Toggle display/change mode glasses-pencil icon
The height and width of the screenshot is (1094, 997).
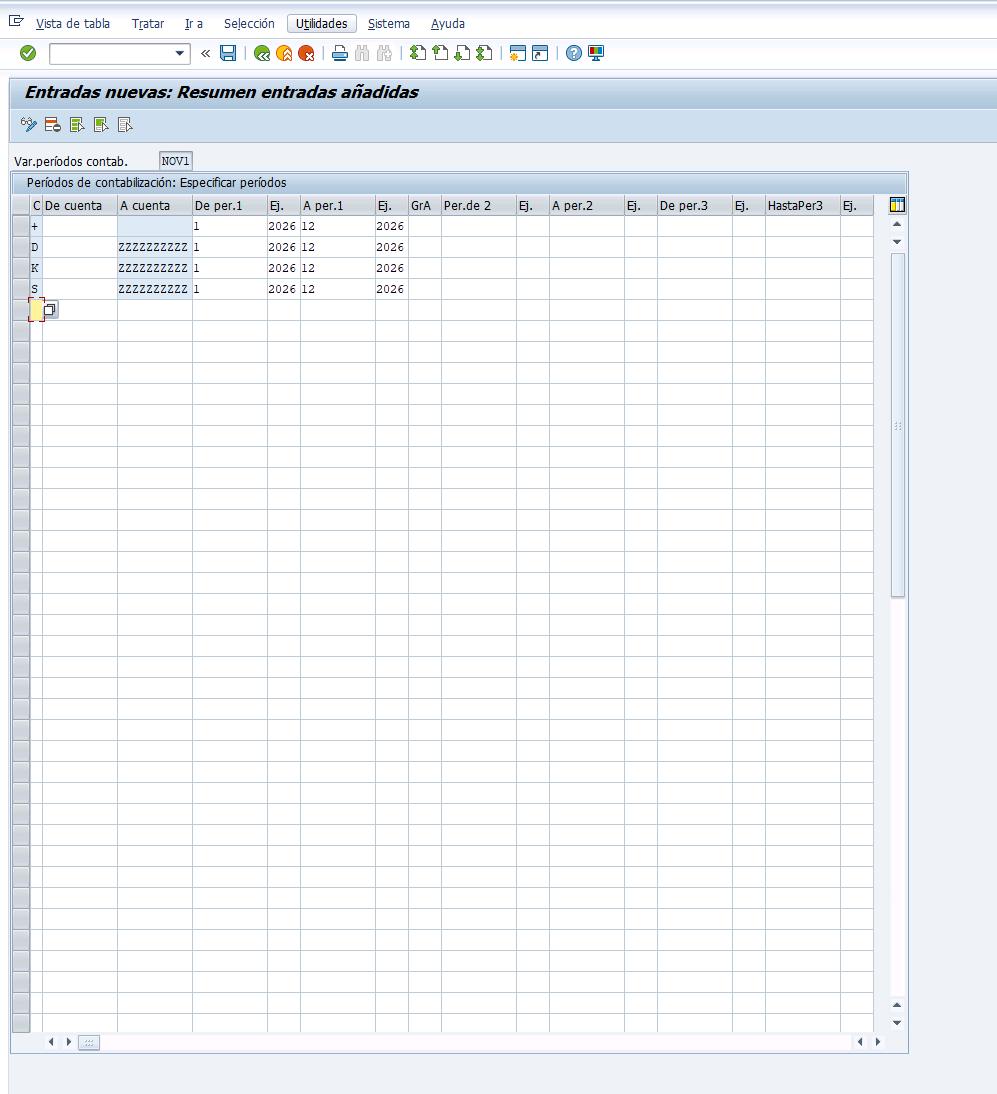(29, 125)
